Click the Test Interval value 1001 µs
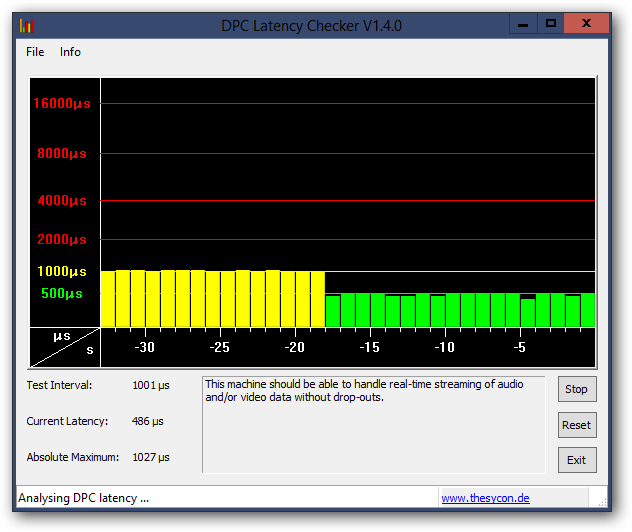The image size is (632, 532). coord(151,385)
